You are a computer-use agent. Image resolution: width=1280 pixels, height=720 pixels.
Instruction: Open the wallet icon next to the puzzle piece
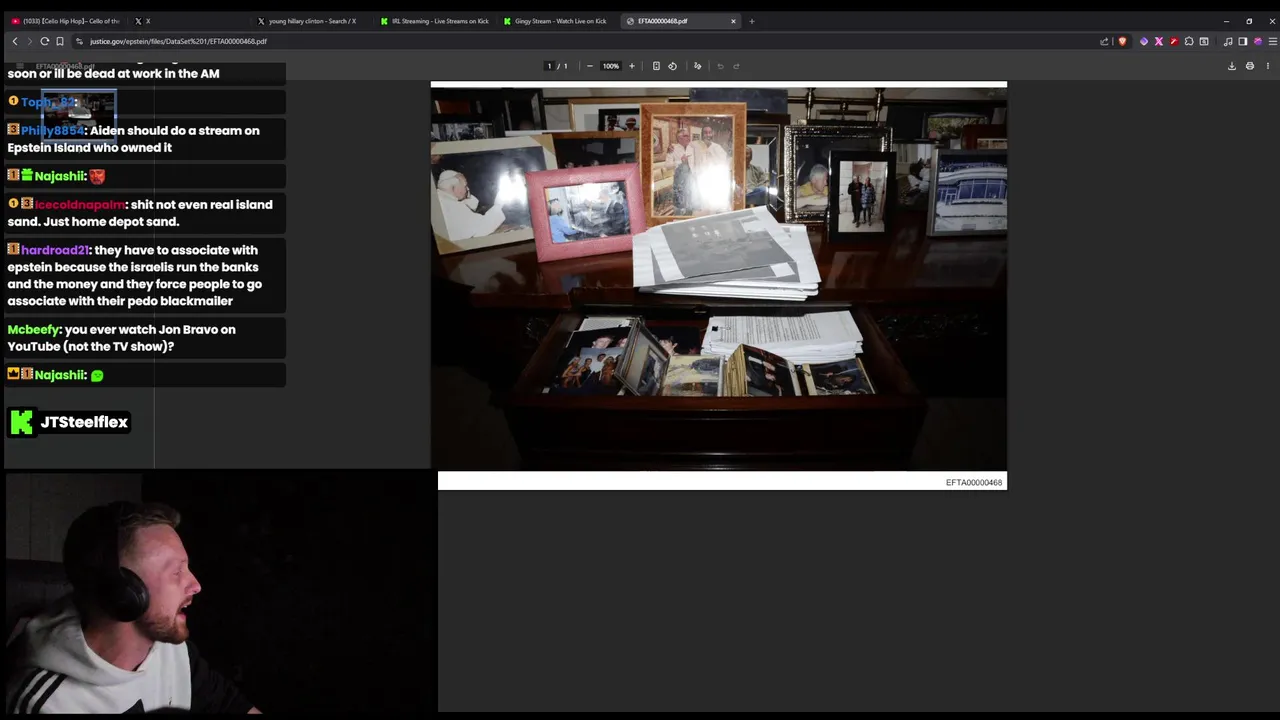point(1204,41)
